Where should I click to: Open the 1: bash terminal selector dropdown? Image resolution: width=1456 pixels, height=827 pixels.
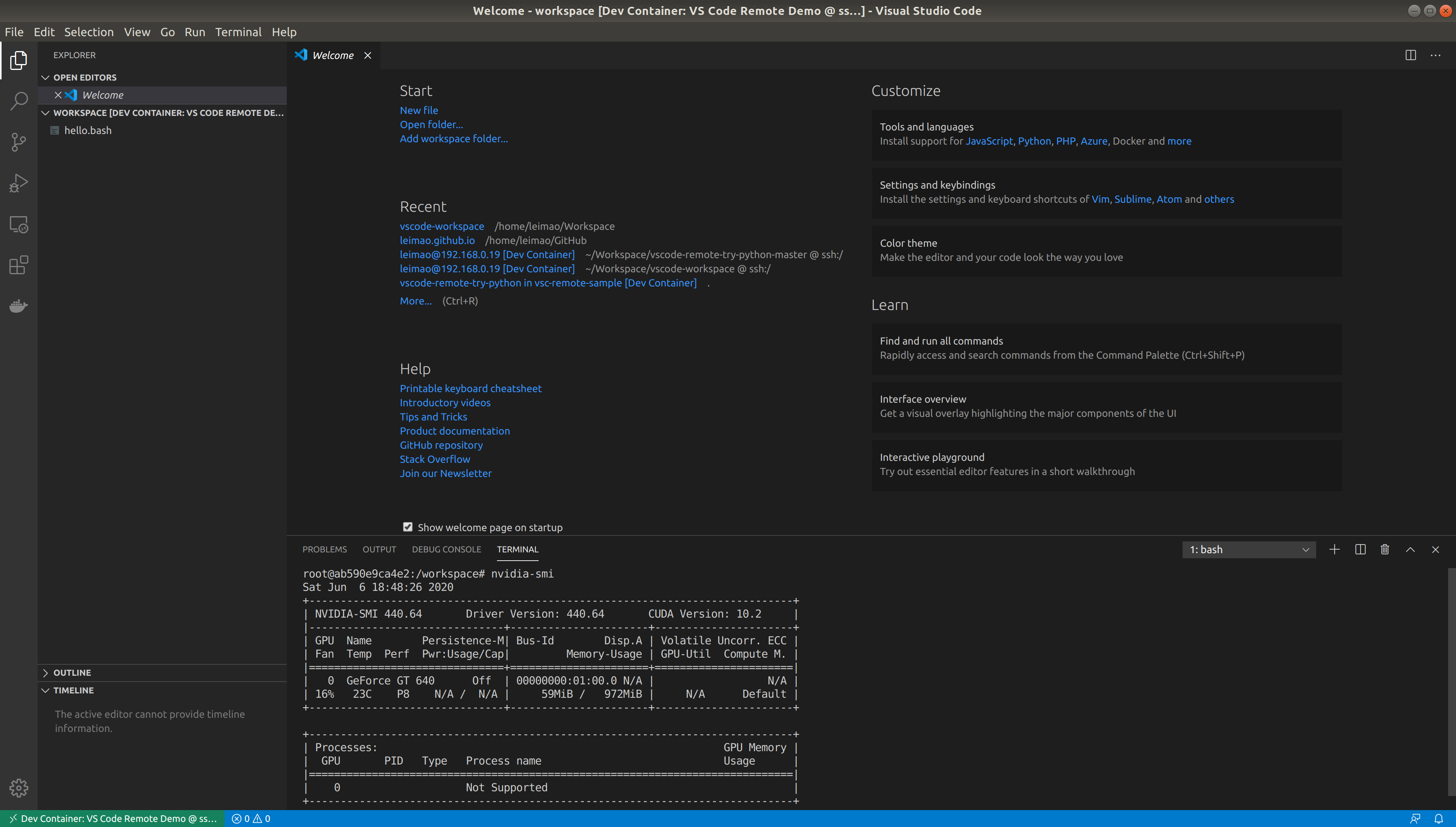coord(1249,549)
